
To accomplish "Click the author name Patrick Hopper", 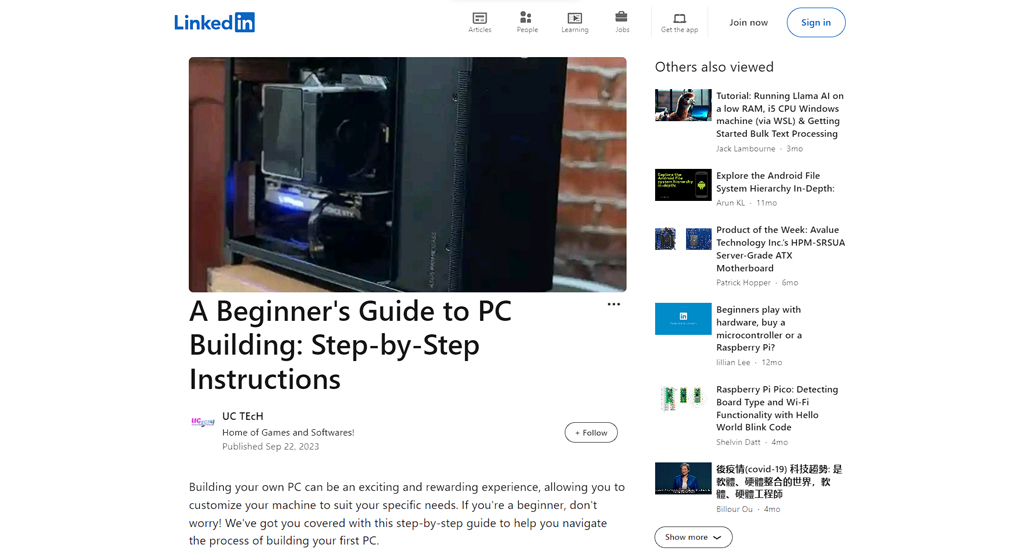I will click(x=743, y=283).
